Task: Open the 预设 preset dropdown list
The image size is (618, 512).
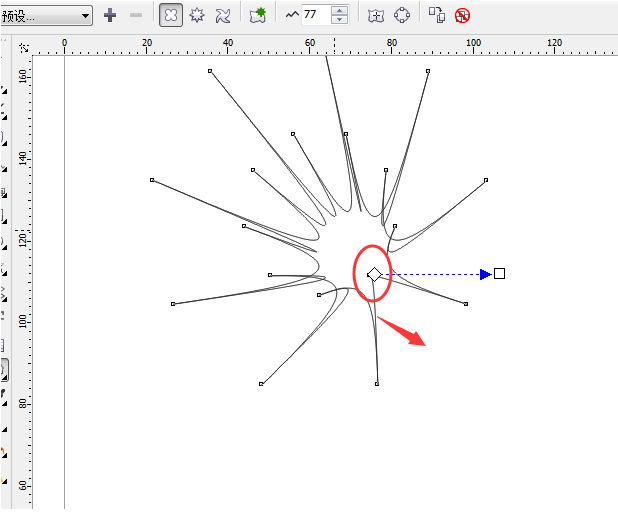Action: 46,16
